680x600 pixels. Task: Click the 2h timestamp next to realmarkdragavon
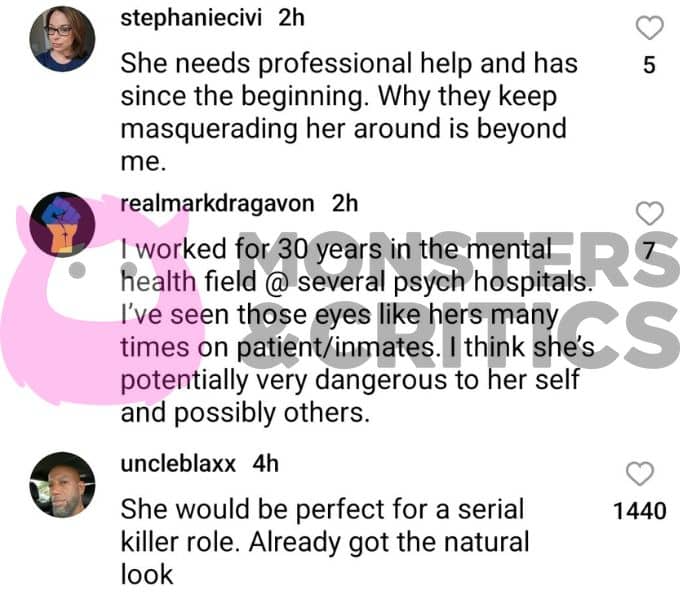(345, 204)
